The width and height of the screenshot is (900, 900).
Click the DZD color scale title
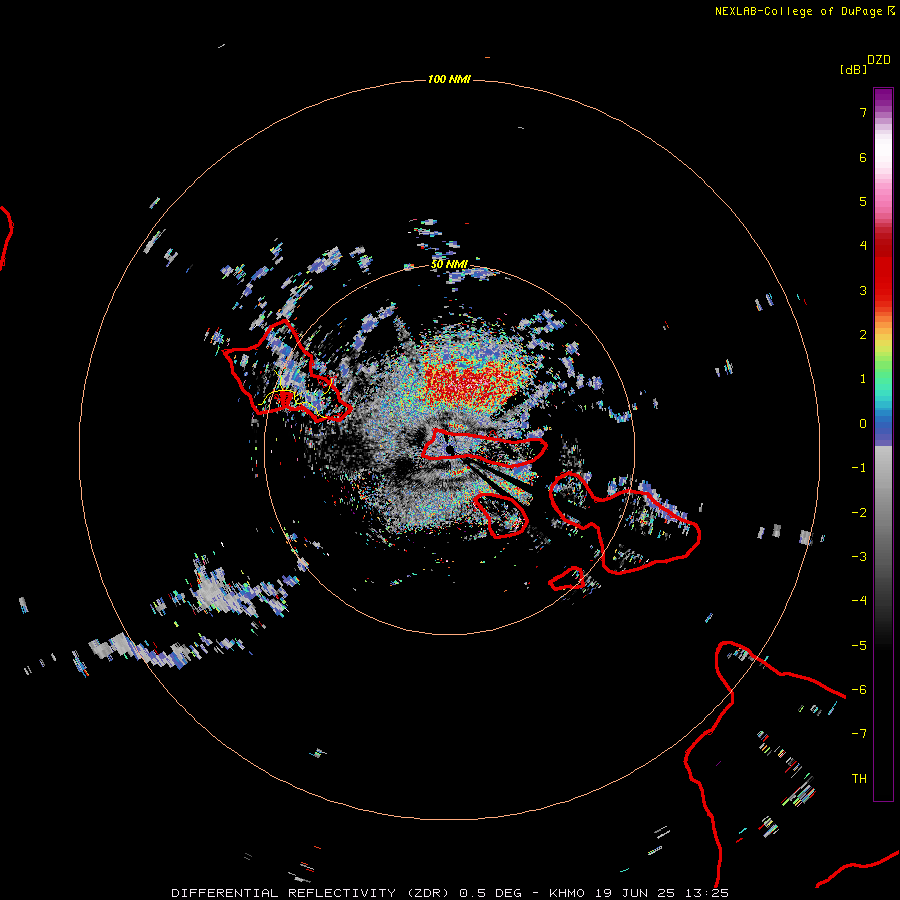879,60
